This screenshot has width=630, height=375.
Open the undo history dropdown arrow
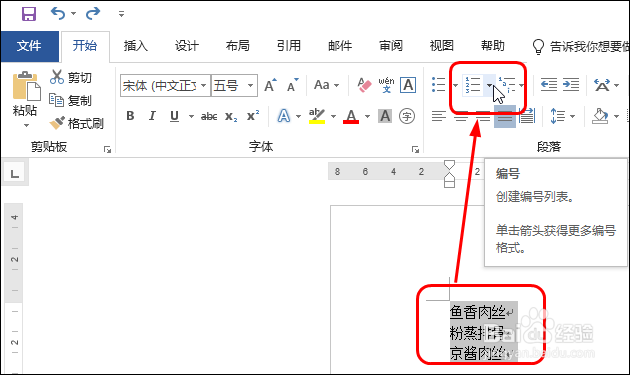(x=74, y=14)
